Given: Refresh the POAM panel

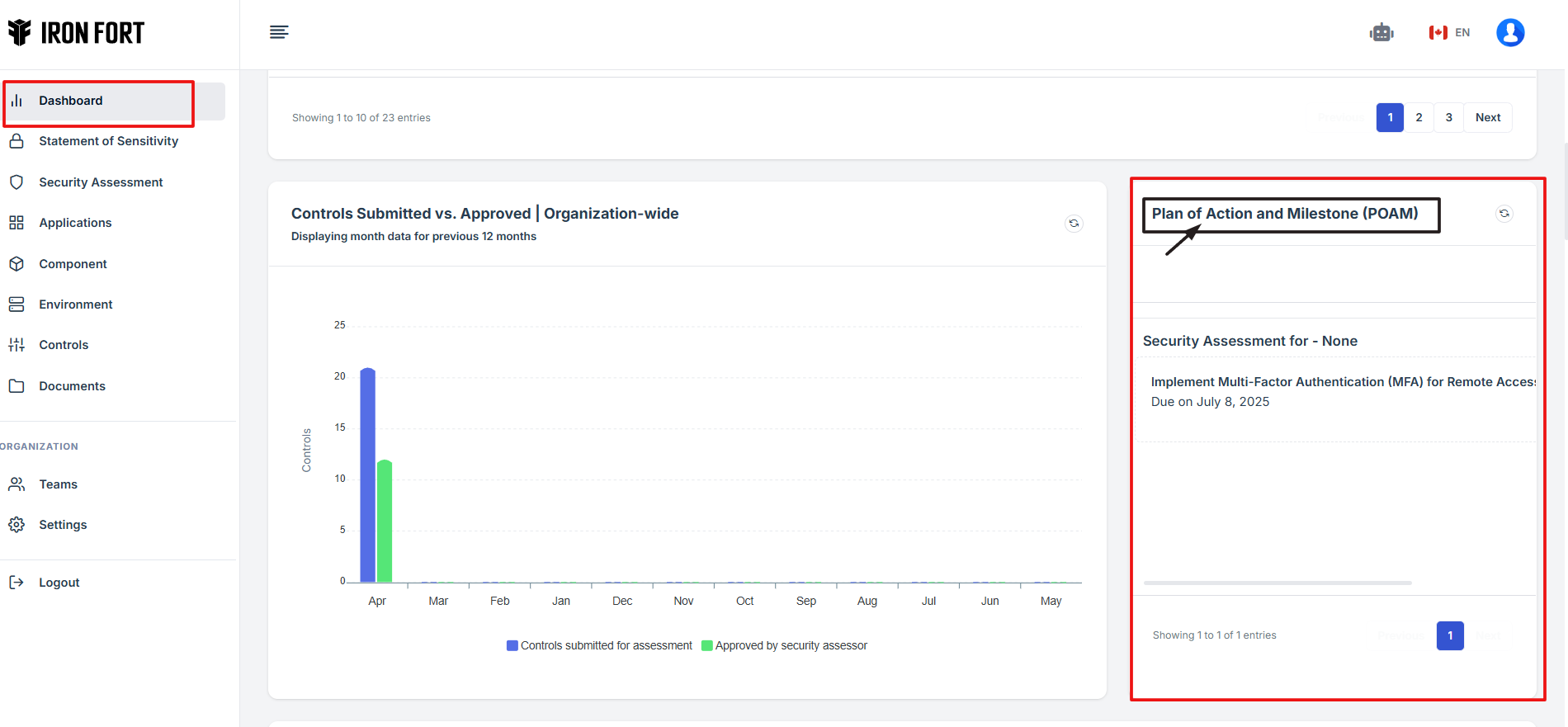Looking at the screenshot, I should point(1504,214).
